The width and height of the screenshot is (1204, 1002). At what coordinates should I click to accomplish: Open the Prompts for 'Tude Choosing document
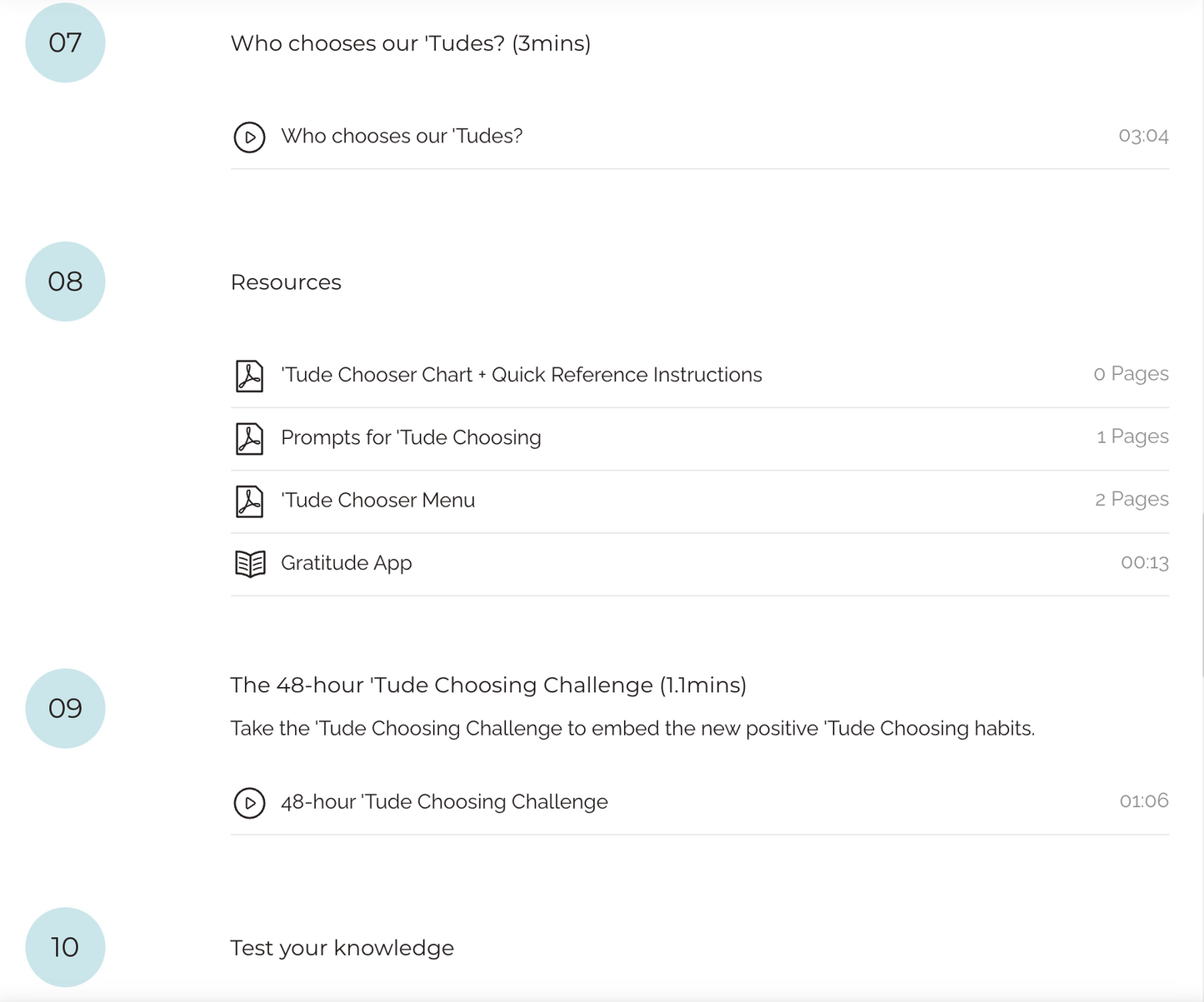[x=411, y=437]
